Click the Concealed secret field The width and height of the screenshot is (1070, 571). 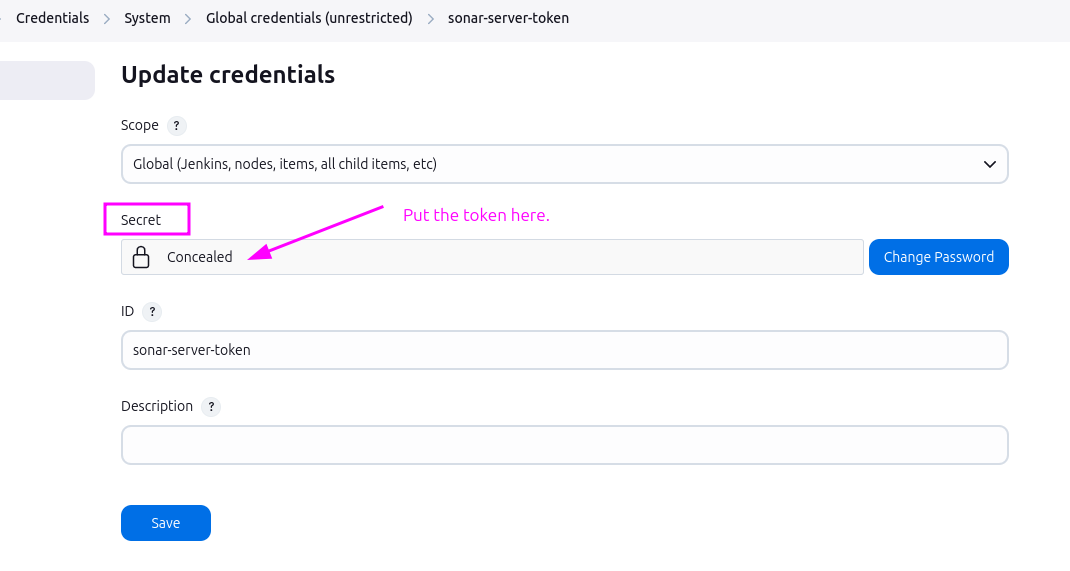coord(500,257)
